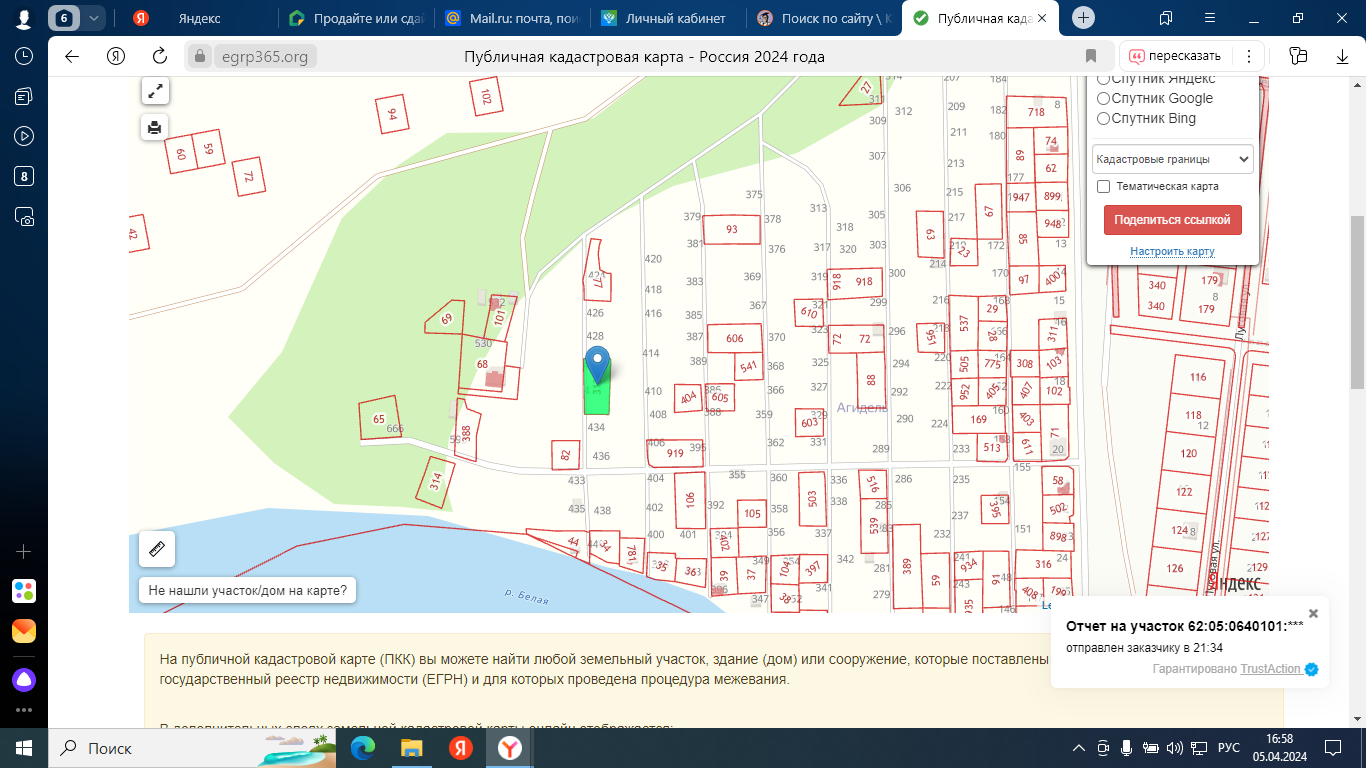Click the blue location marker pin

(x=597, y=365)
